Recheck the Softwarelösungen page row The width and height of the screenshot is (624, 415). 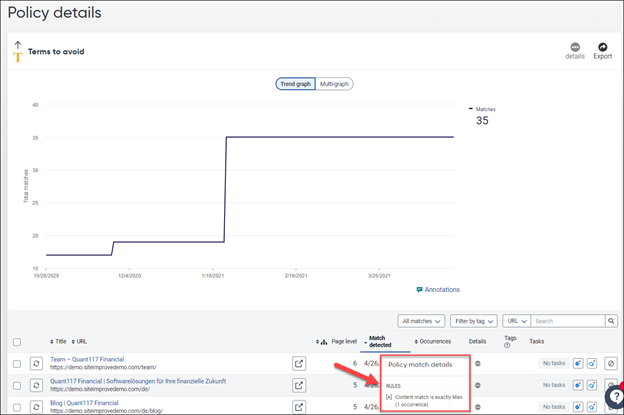coord(36,385)
